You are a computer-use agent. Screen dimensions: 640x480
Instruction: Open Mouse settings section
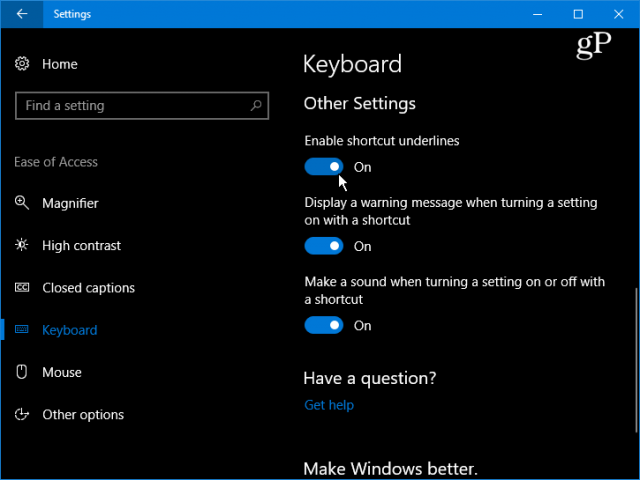click(62, 372)
